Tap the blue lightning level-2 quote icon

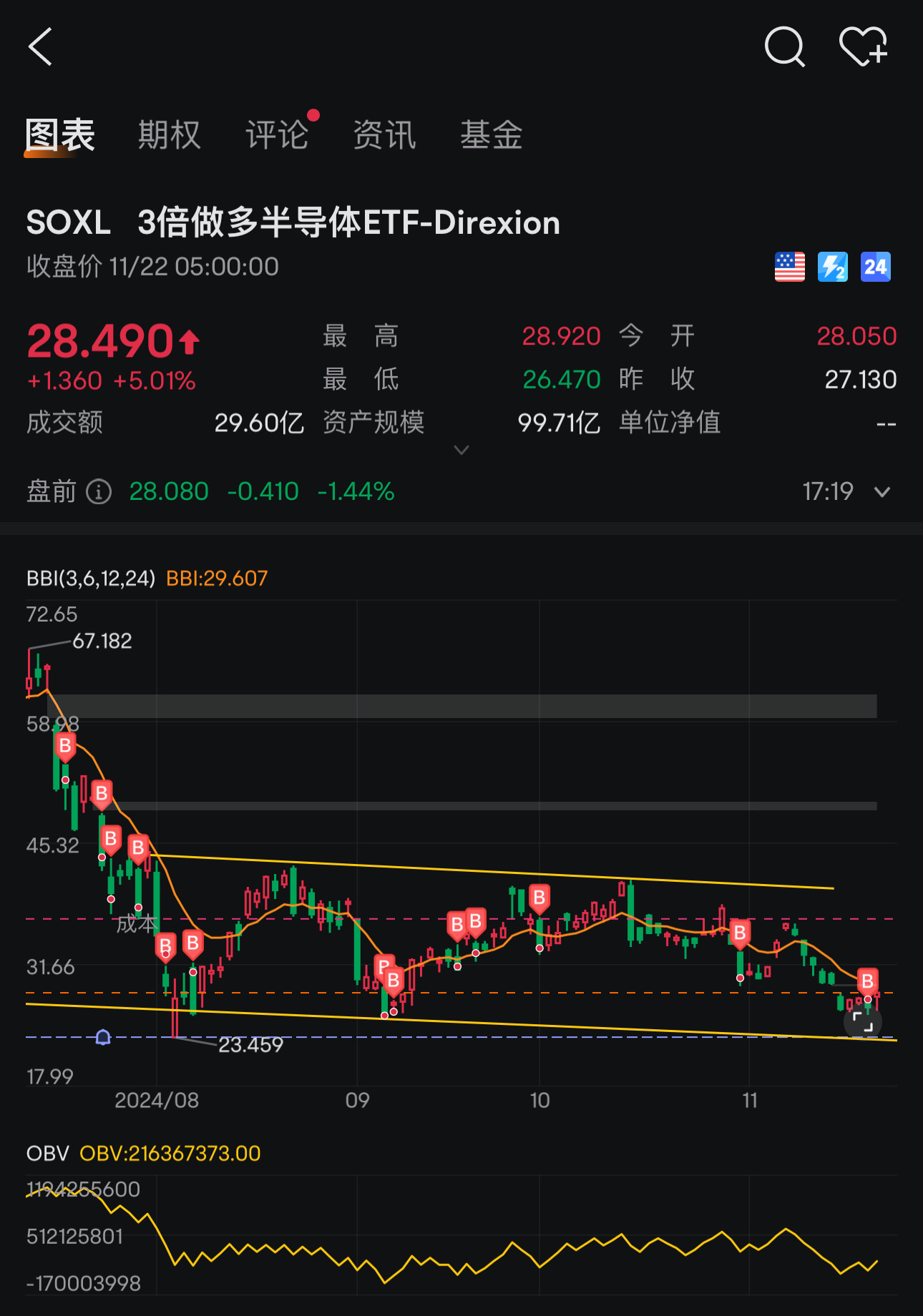[833, 267]
